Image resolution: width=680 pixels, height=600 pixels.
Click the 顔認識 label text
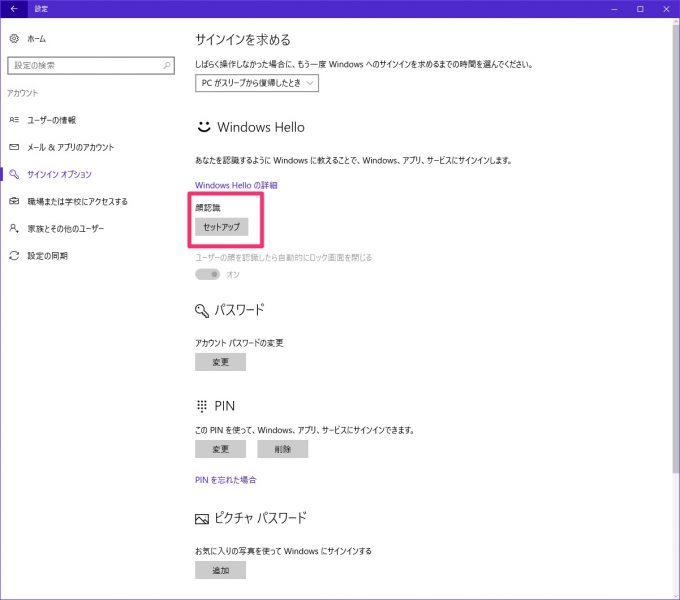208,208
